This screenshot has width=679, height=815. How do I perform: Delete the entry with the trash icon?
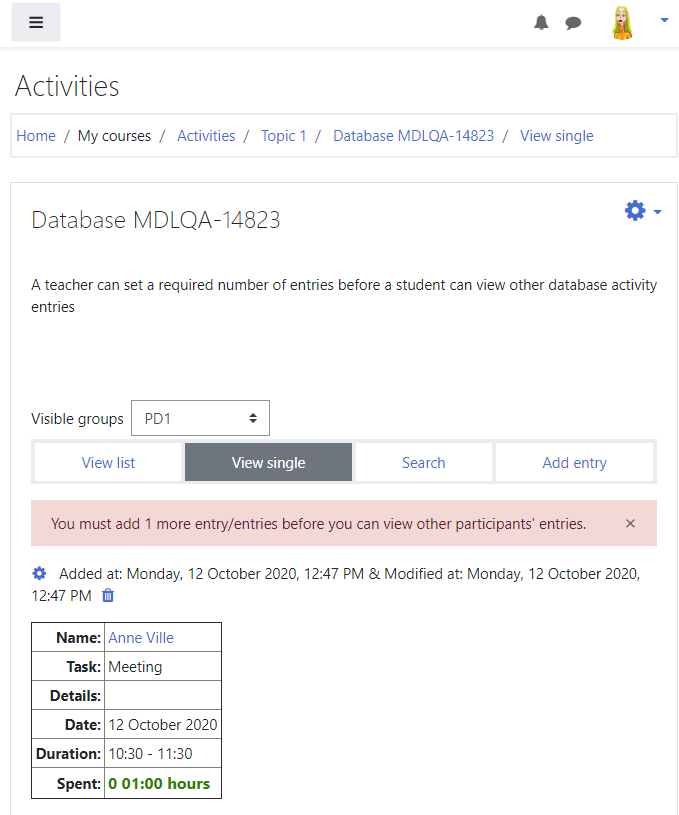(x=108, y=595)
